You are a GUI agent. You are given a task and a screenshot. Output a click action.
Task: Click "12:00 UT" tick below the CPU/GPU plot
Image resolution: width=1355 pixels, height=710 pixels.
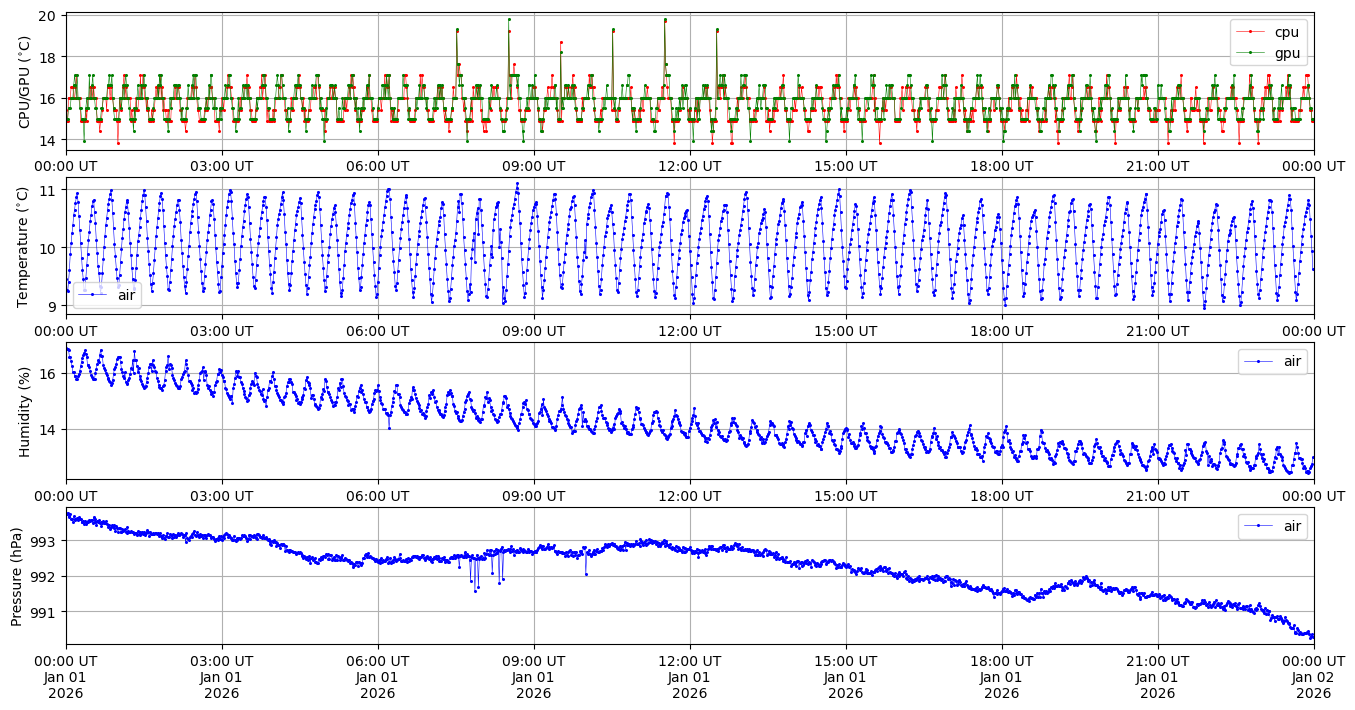(x=689, y=166)
